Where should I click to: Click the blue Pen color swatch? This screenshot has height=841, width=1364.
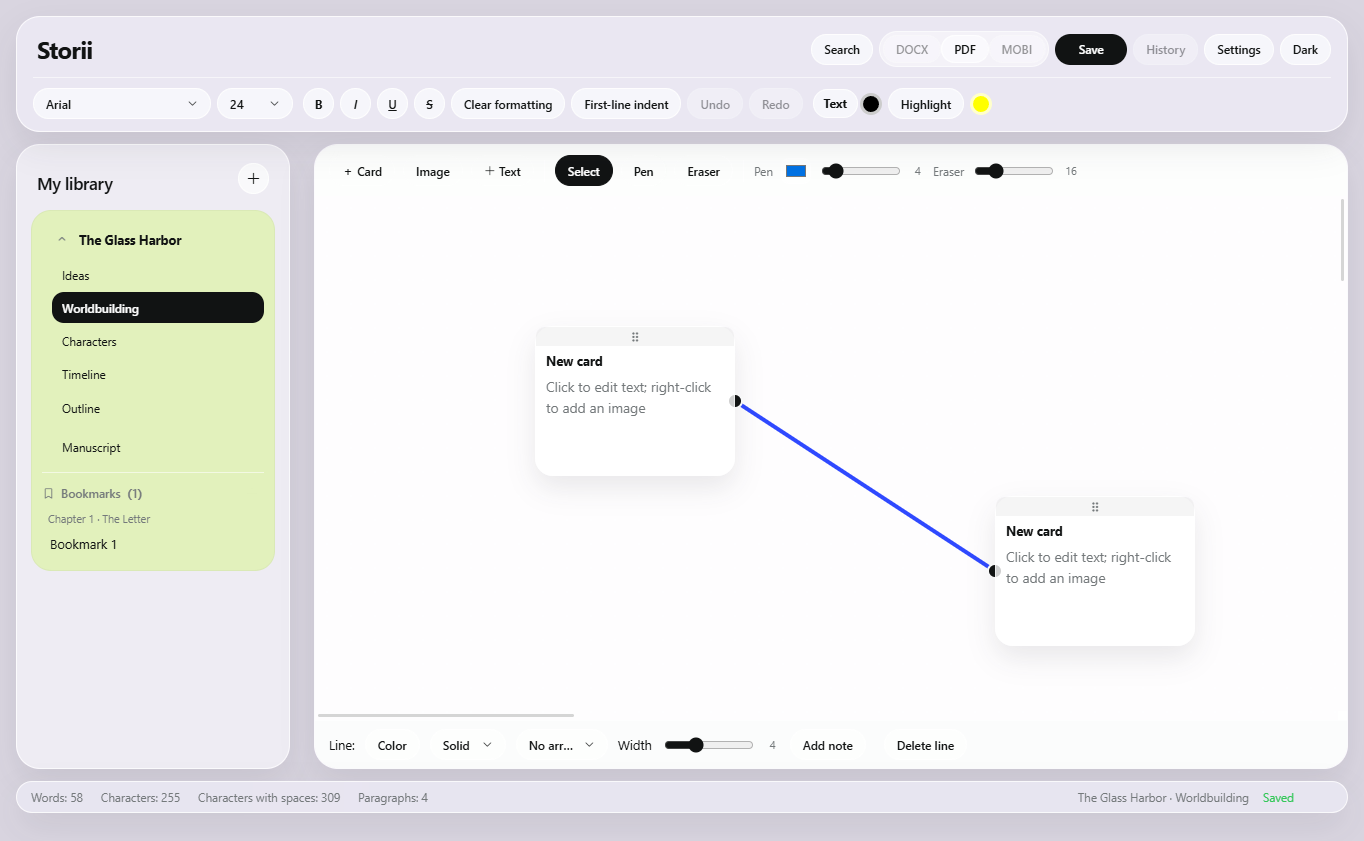pyautogui.click(x=796, y=171)
